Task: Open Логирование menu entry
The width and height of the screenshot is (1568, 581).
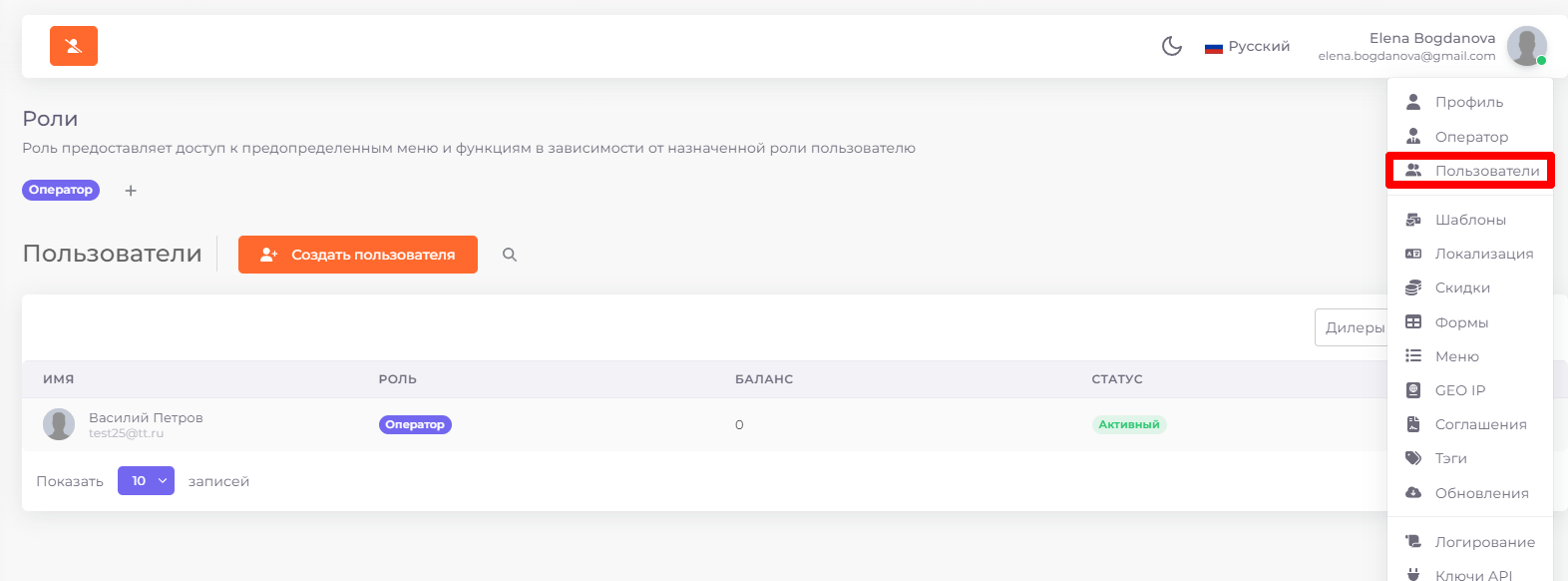Action: 1470,542
